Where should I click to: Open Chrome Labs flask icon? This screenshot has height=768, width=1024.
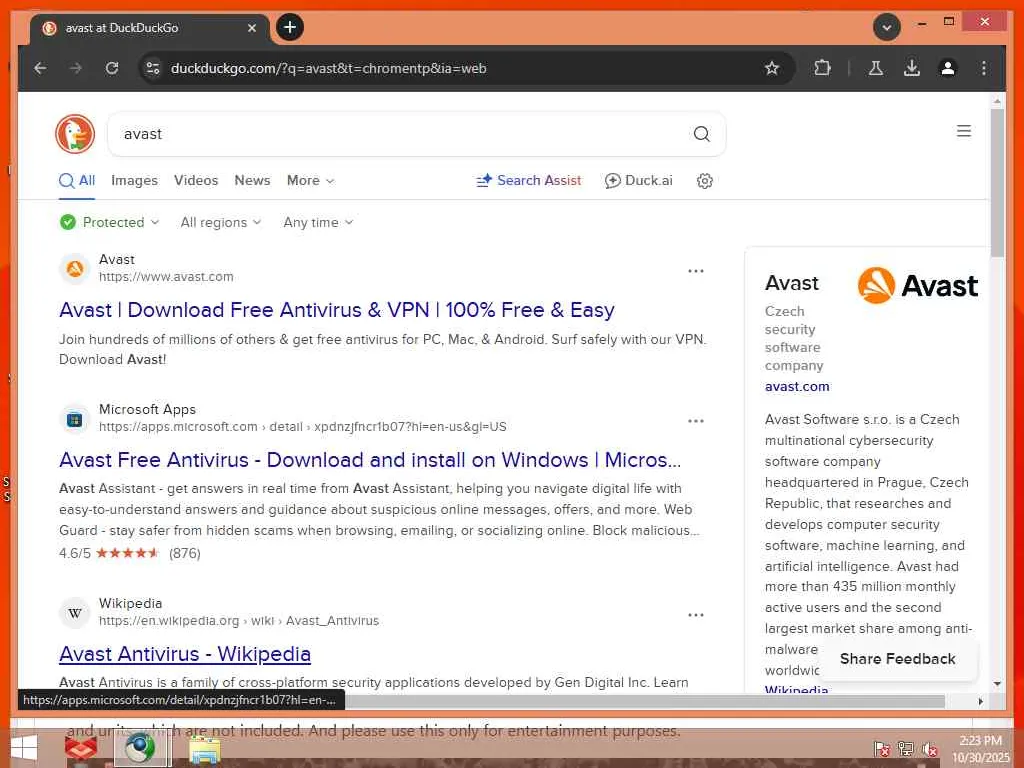coord(876,68)
